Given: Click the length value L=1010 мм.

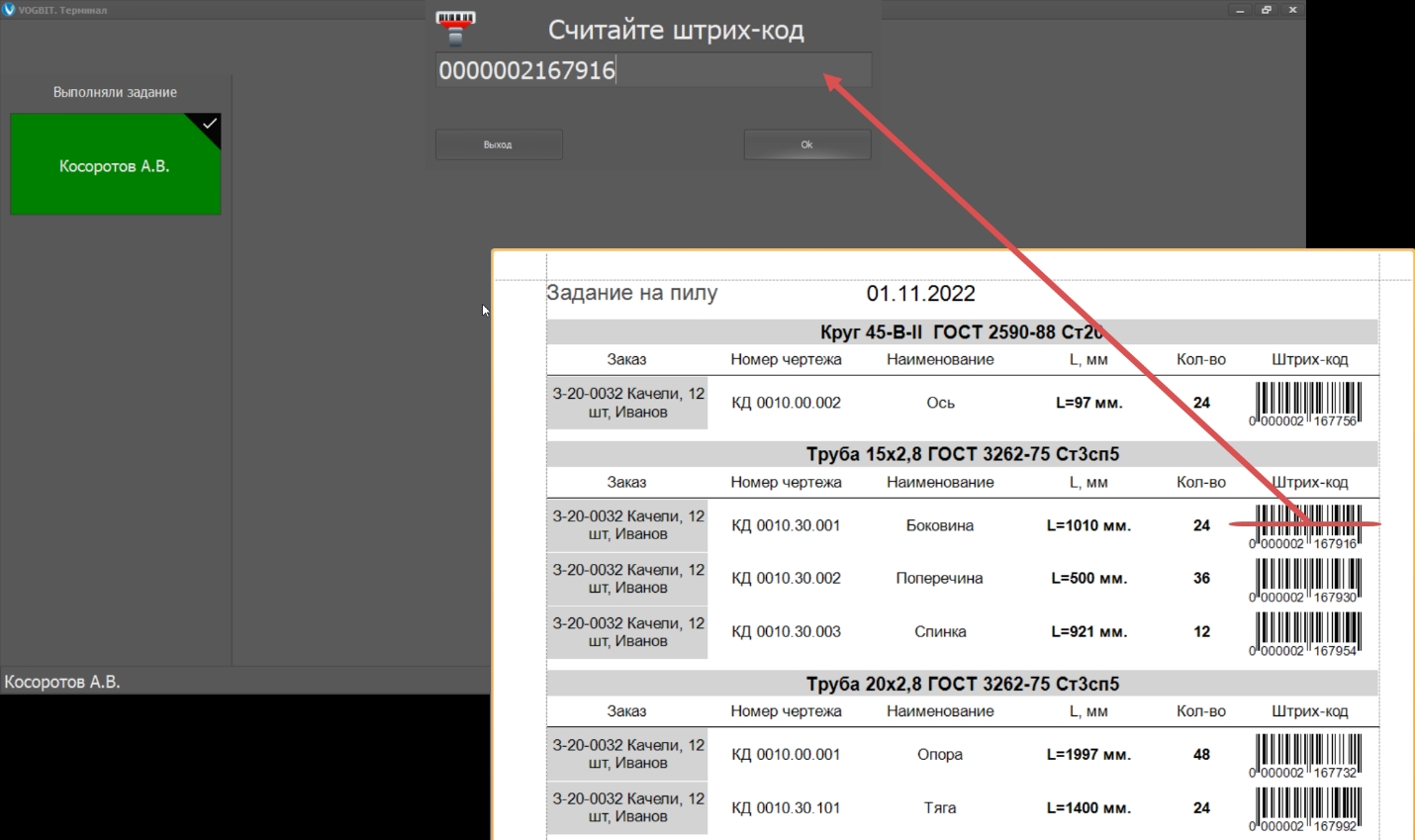Looking at the screenshot, I should (x=1088, y=525).
